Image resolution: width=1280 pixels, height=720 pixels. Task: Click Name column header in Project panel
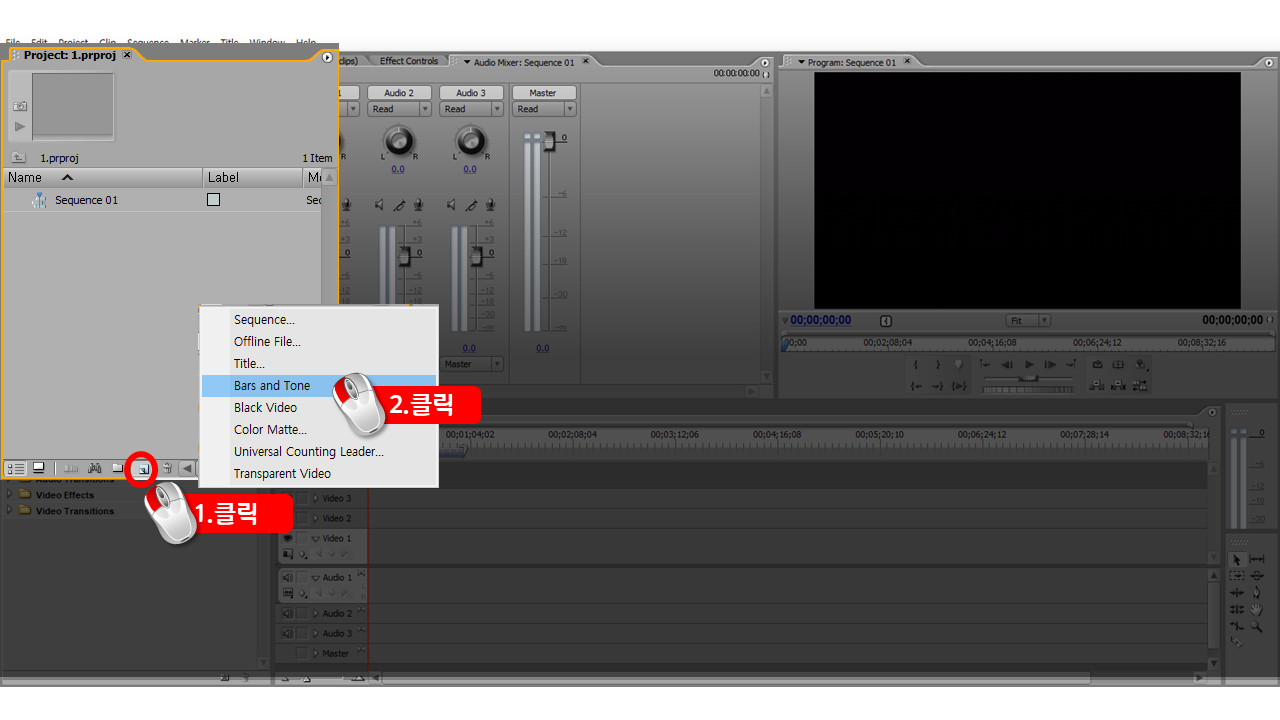103,177
